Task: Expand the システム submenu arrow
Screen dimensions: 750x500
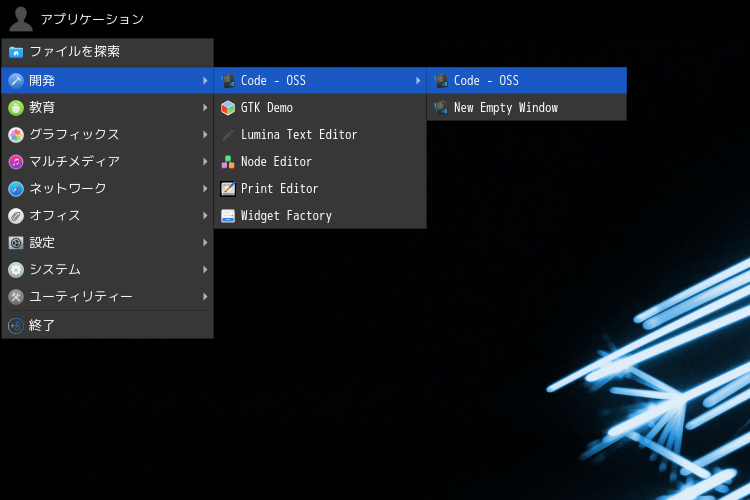Action: [x=205, y=270]
